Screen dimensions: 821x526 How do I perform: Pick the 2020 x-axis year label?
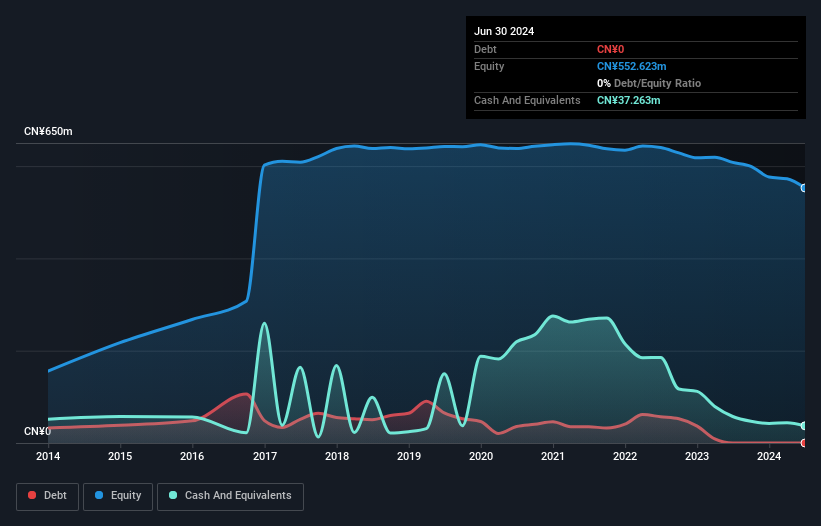point(481,457)
